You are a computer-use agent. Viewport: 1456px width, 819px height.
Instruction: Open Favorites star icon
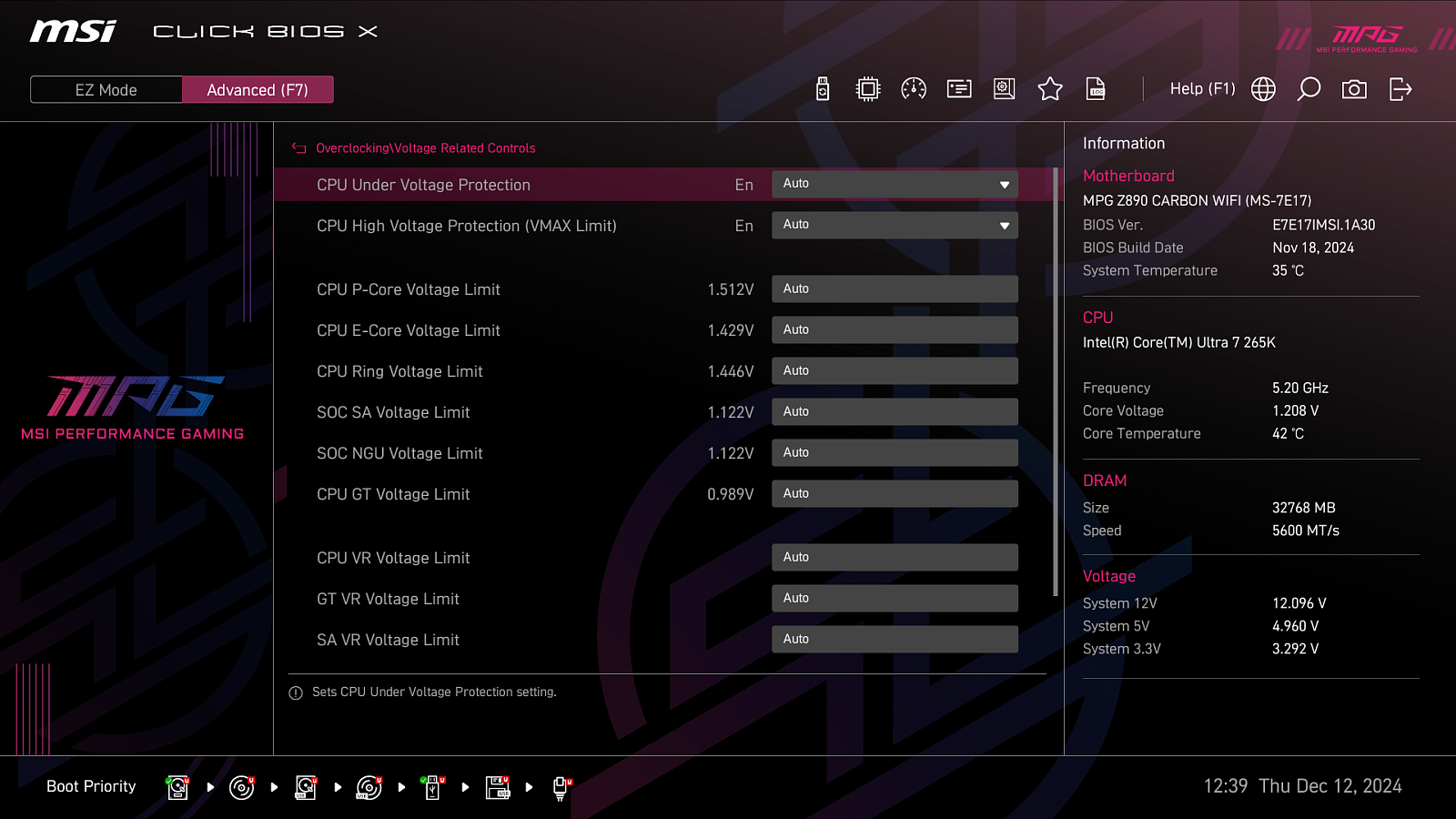pyautogui.click(x=1050, y=89)
